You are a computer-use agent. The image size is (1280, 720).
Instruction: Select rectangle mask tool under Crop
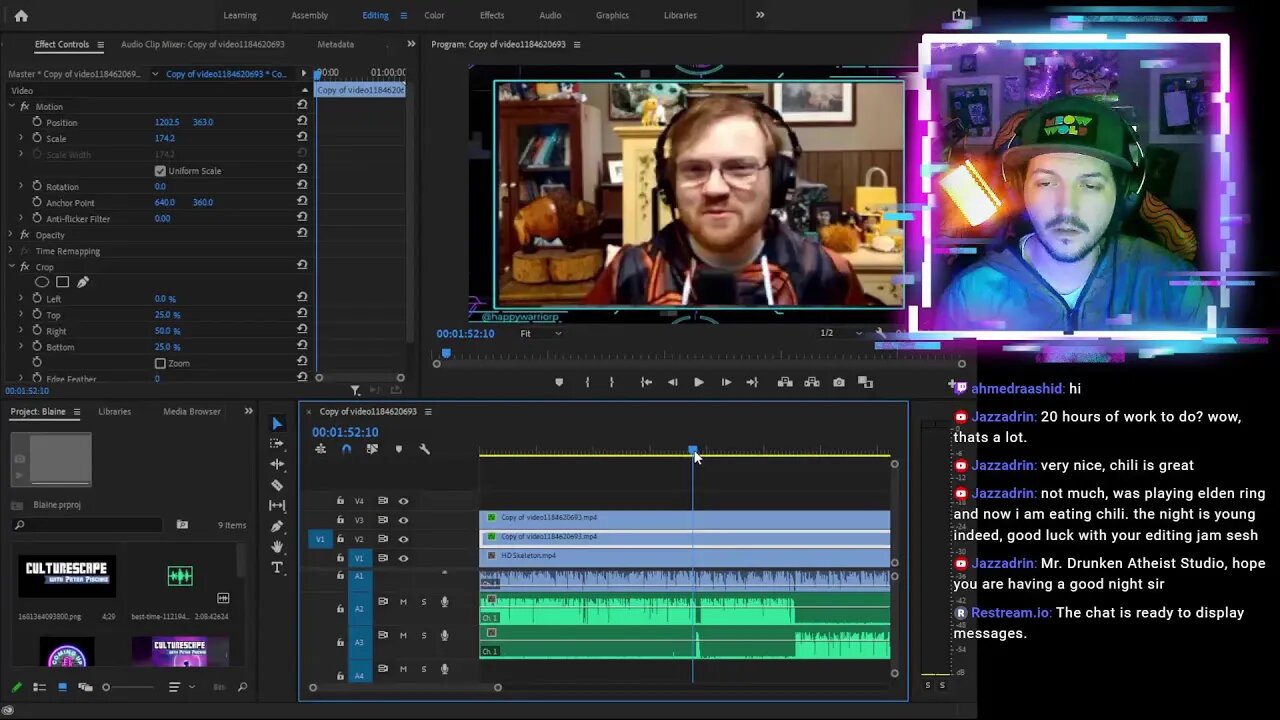click(62, 282)
